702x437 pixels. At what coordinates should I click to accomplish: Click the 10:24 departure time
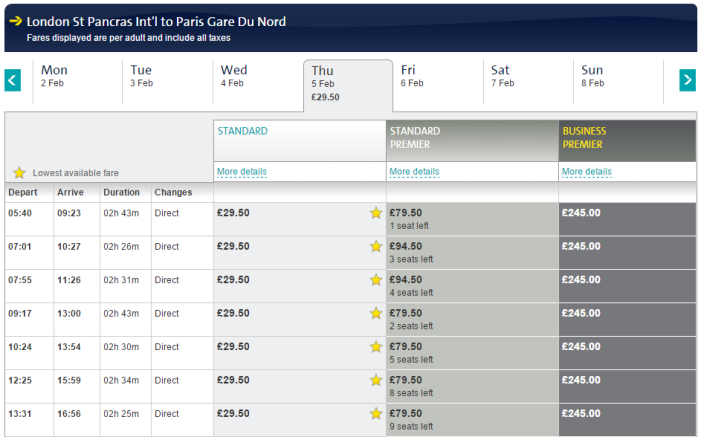(20, 347)
